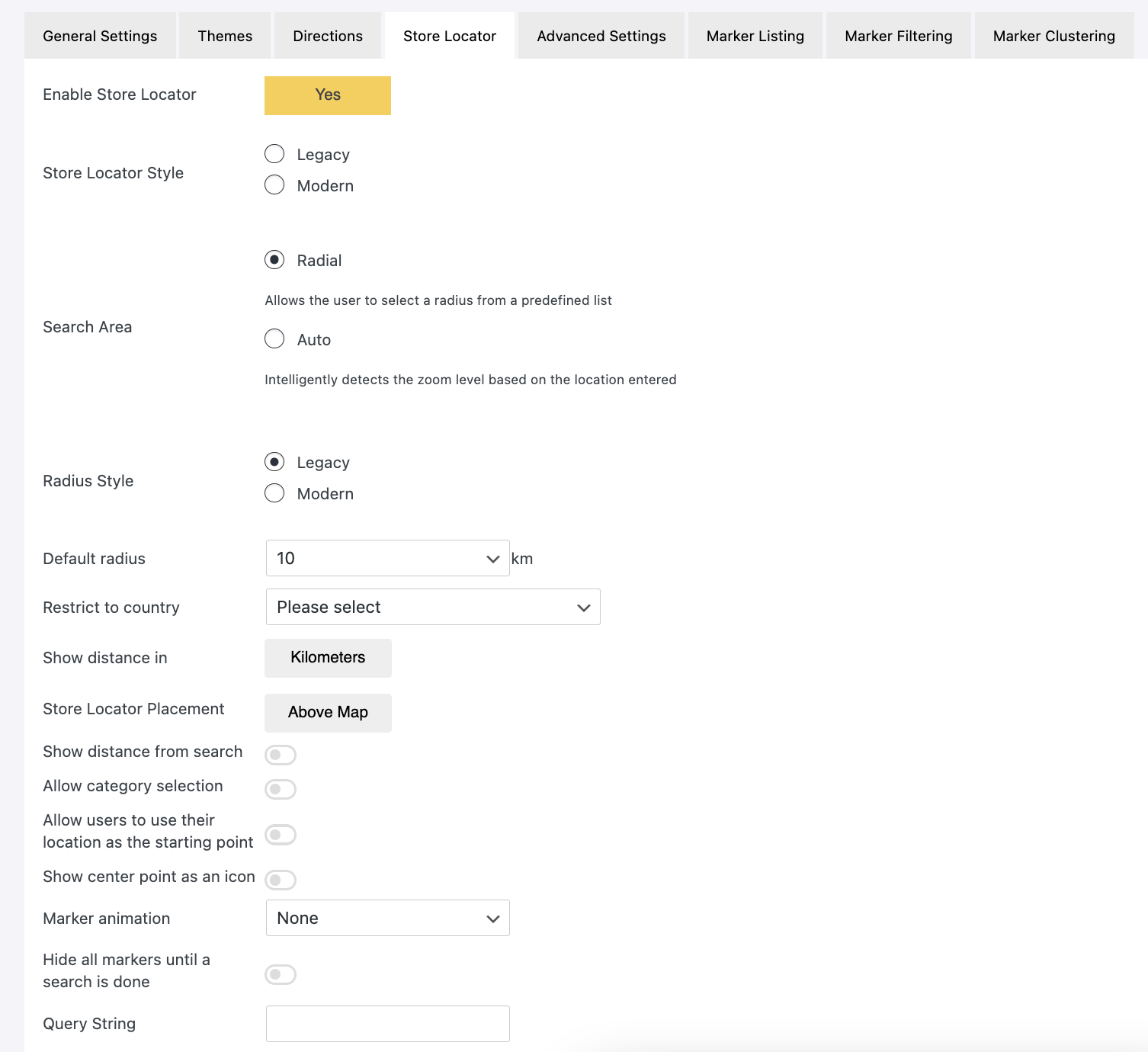The height and width of the screenshot is (1052, 1148).
Task: Toggle Allow category selection on
Action: point(281,789)
